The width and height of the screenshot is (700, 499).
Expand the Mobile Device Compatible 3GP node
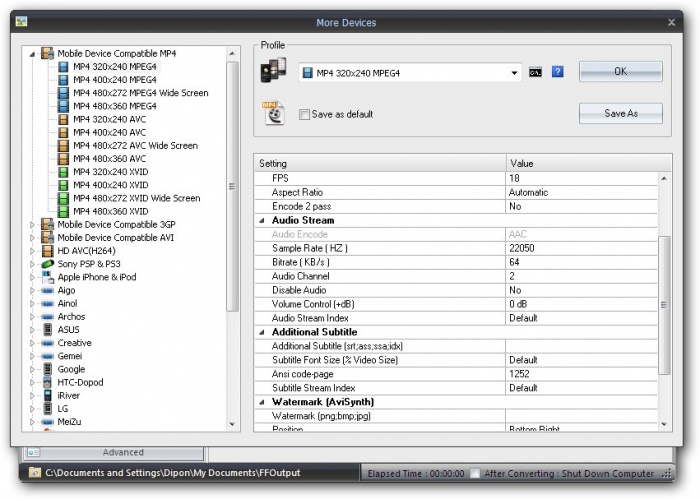(32, 225)
